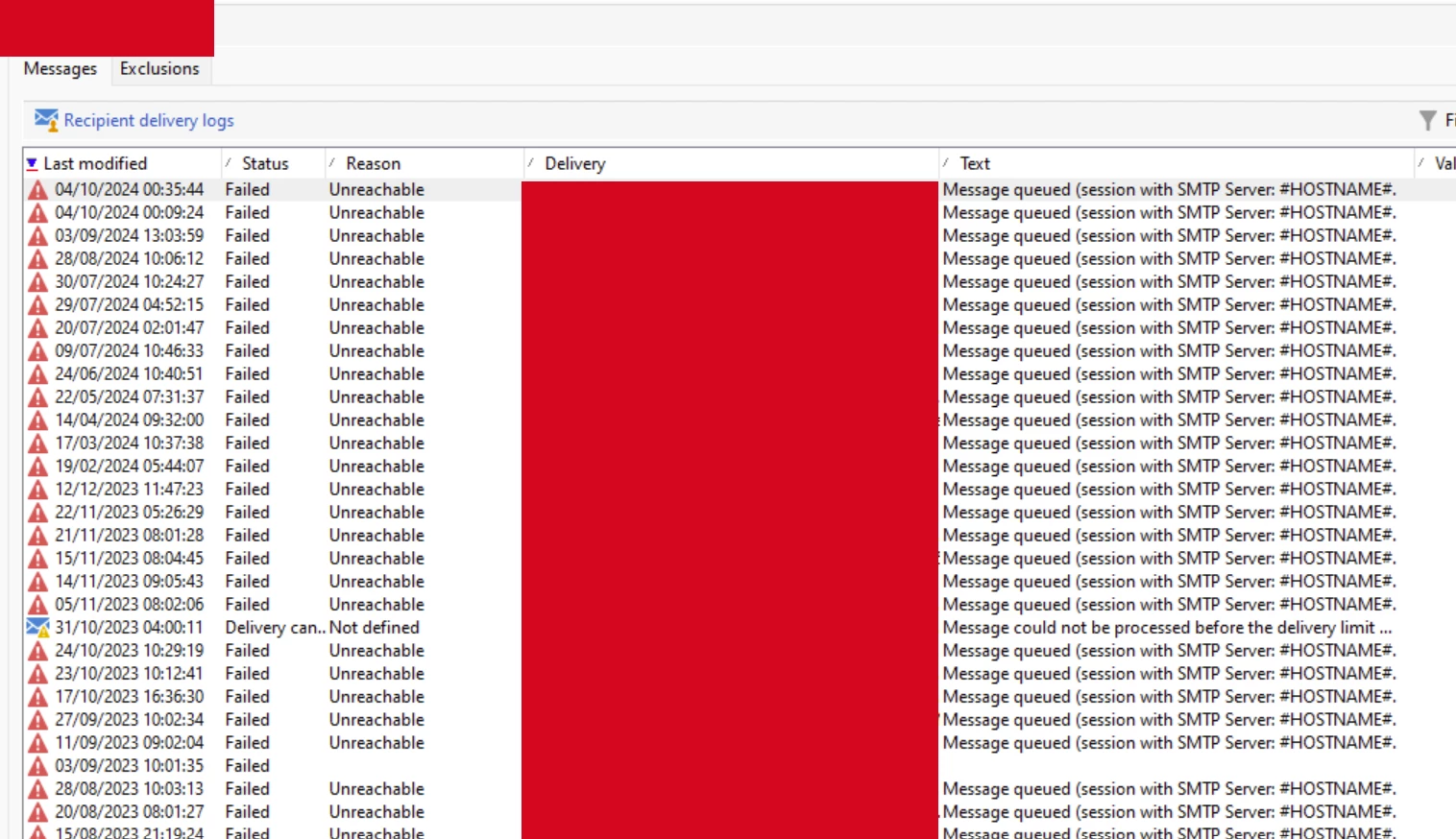The image size is (1456, 839).
Task: Click Unreachable reason in 12/12/2023 row
Action: click(376, 490)
